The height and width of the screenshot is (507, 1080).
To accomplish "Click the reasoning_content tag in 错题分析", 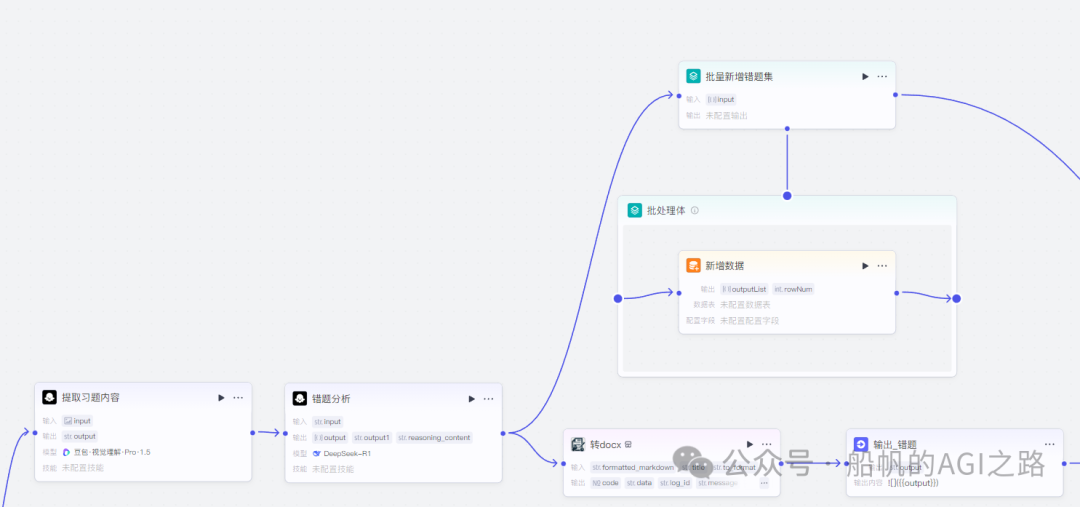I will click(435, 437).
